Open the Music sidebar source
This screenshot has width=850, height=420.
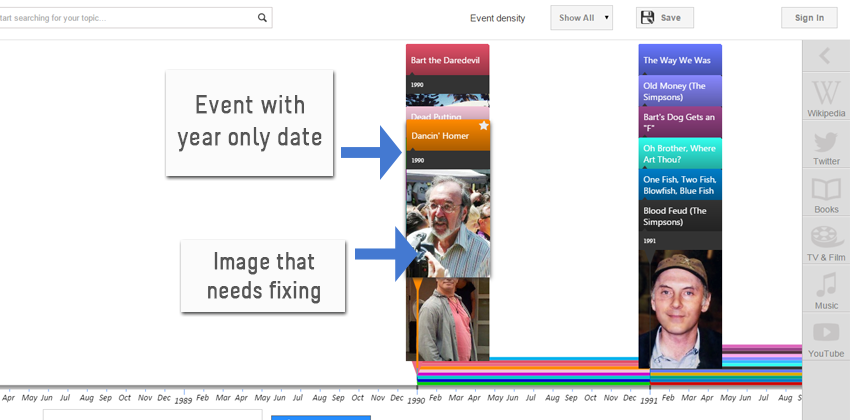pyautogui.click(x=825, y=291)
